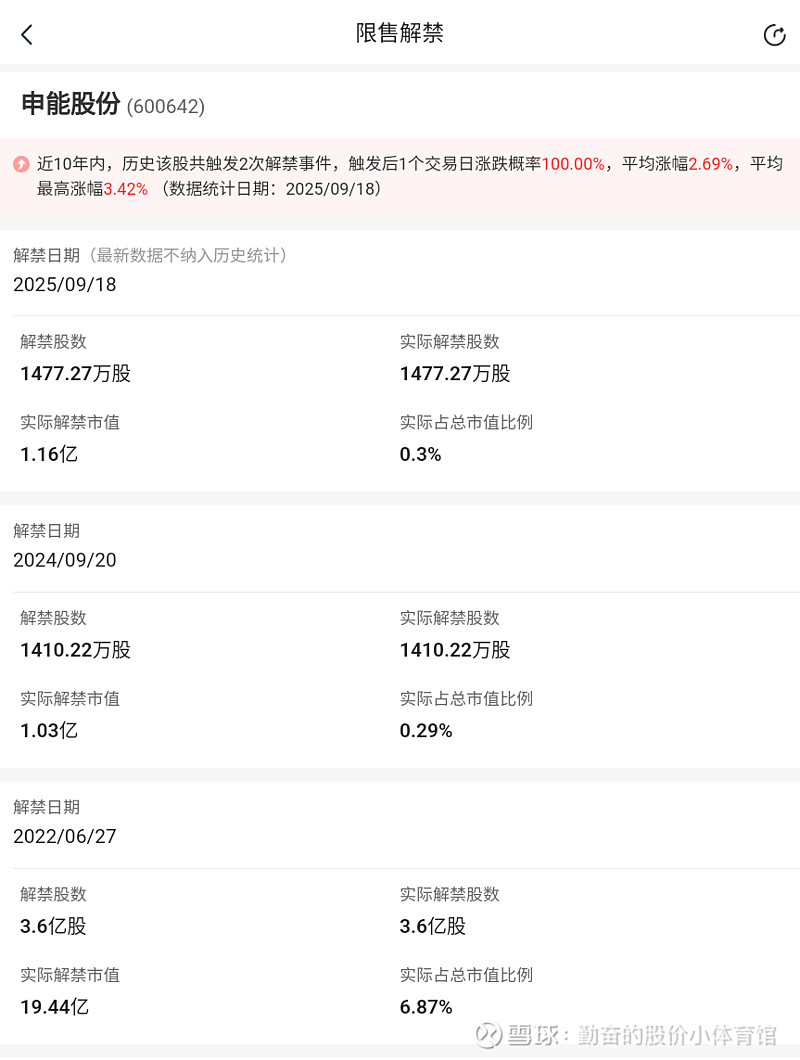Click the 6.87% market cap ratio

(x=426, y=1006)
